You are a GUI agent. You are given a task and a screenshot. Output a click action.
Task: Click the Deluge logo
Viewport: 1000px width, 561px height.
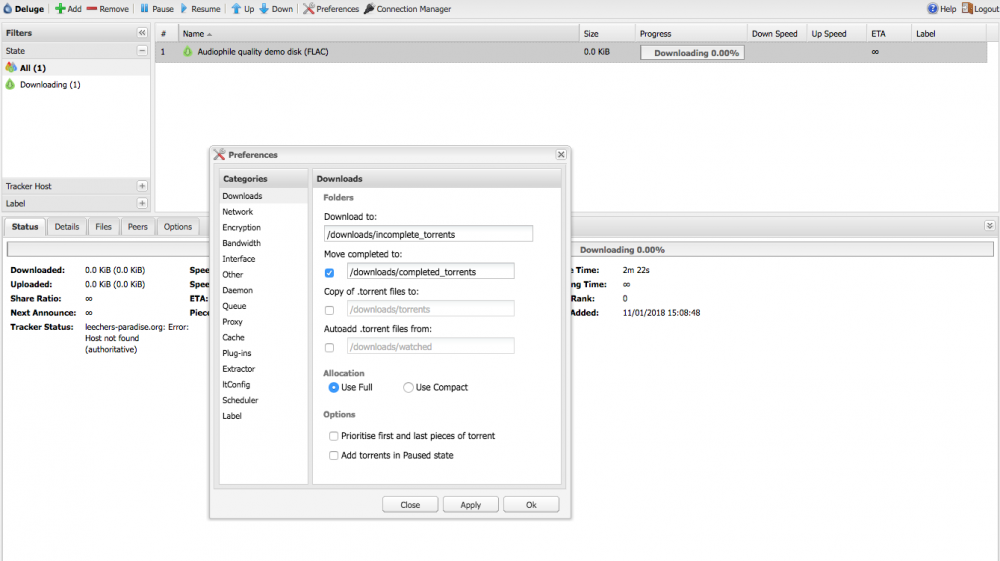point(8,9)
